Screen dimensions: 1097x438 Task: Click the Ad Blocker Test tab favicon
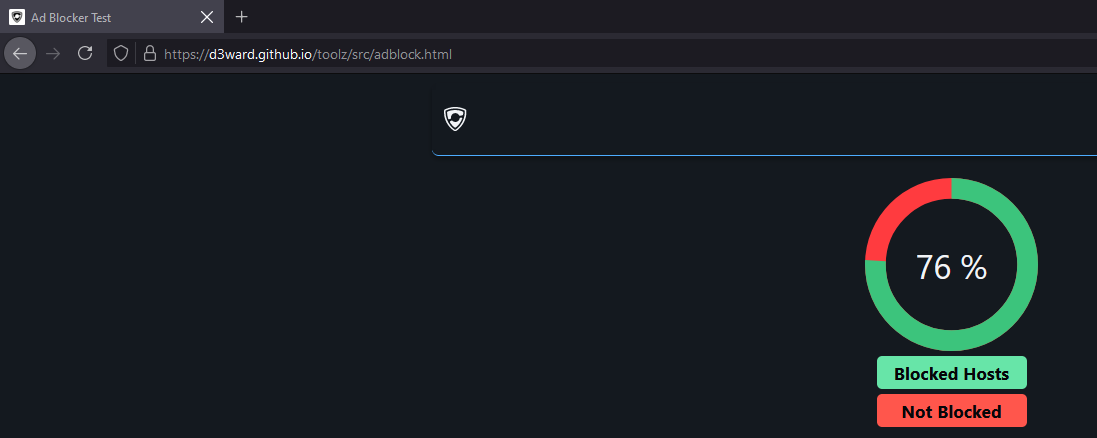(17, 17)
